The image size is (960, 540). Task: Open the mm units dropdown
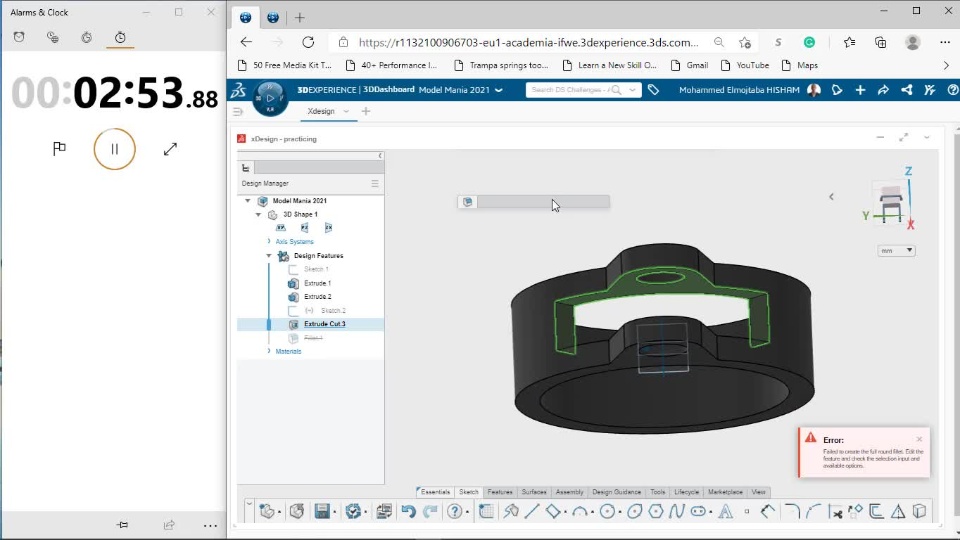tap(896, 250)
